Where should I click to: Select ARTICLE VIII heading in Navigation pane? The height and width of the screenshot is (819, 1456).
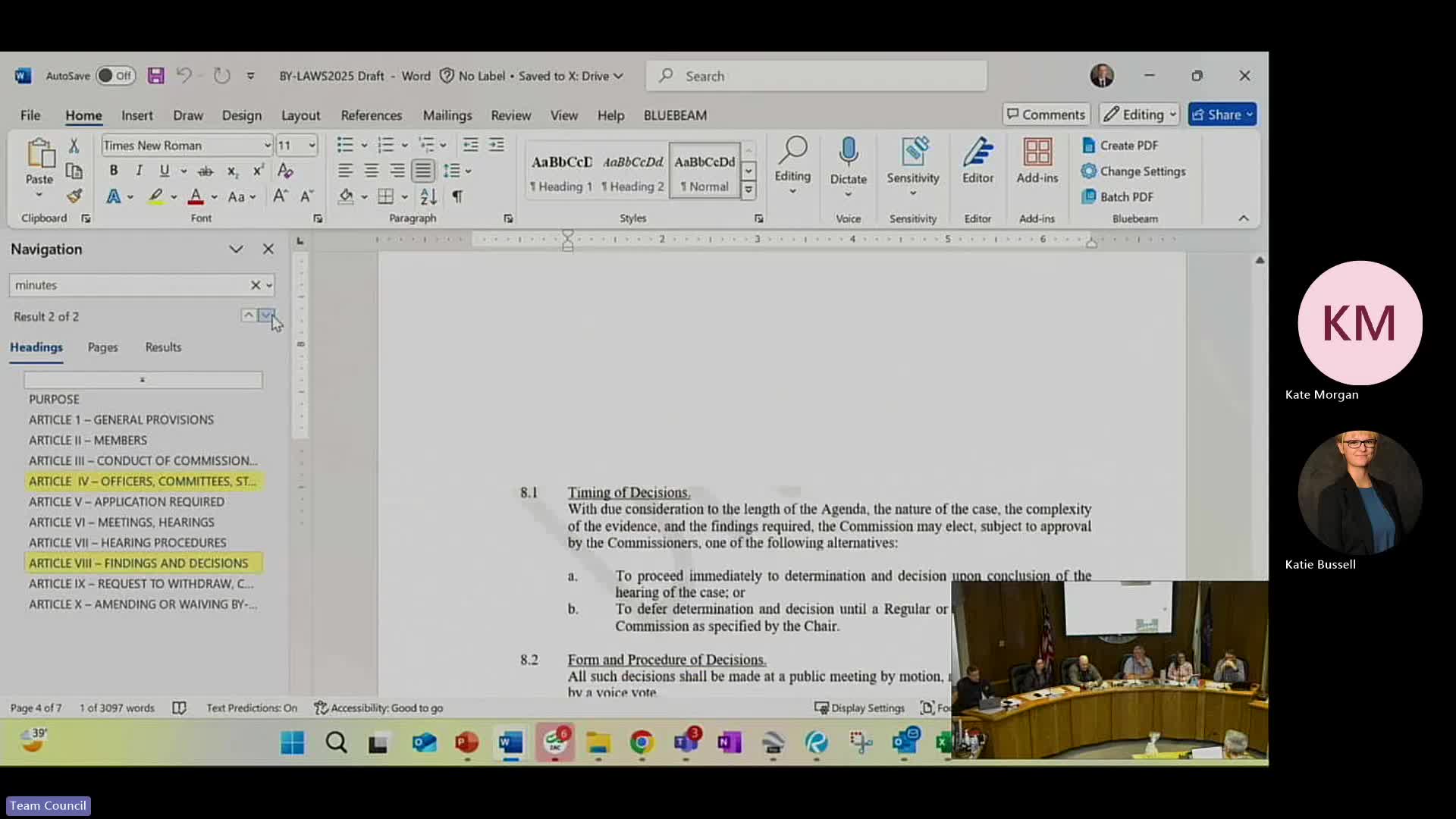[139, 563]
